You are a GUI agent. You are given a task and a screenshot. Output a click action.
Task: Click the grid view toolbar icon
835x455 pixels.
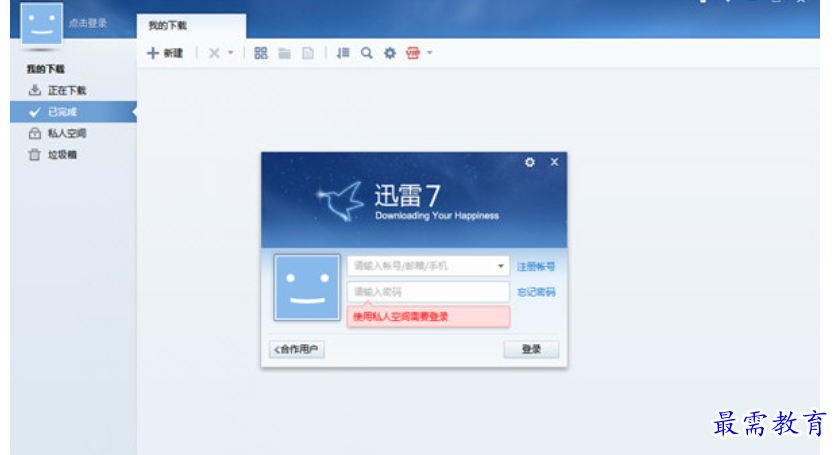(260, 53)
